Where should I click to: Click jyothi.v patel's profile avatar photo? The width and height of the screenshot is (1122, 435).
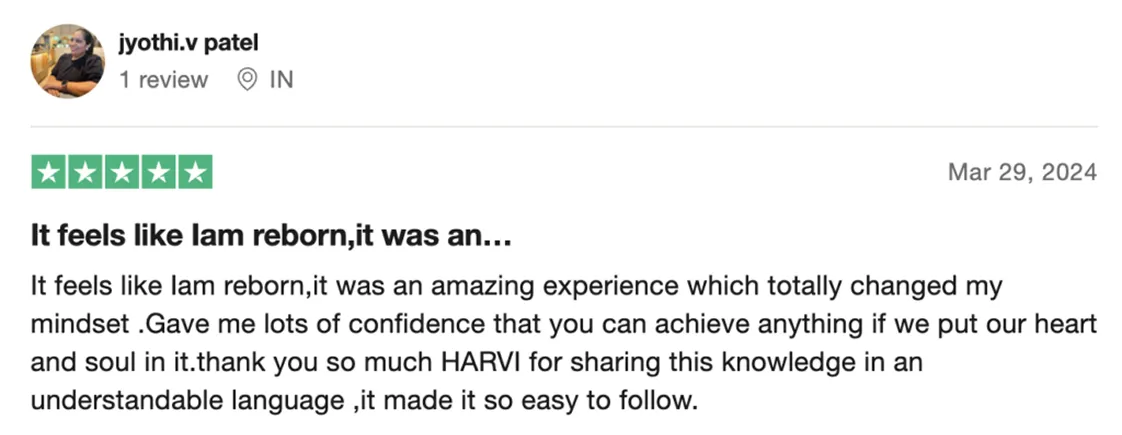pos(67,61)
